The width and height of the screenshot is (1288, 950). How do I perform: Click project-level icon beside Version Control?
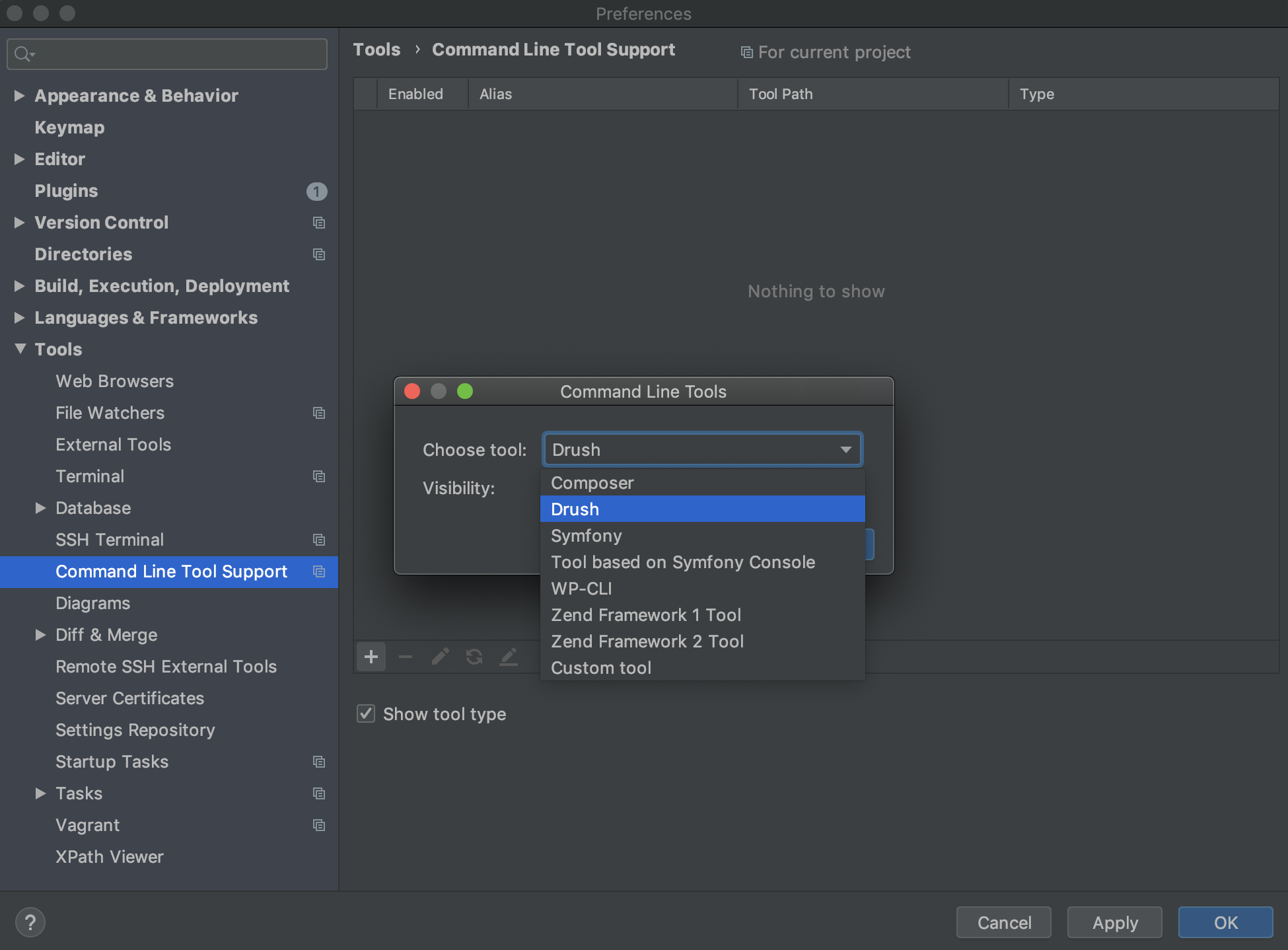[x=319, y=223]
